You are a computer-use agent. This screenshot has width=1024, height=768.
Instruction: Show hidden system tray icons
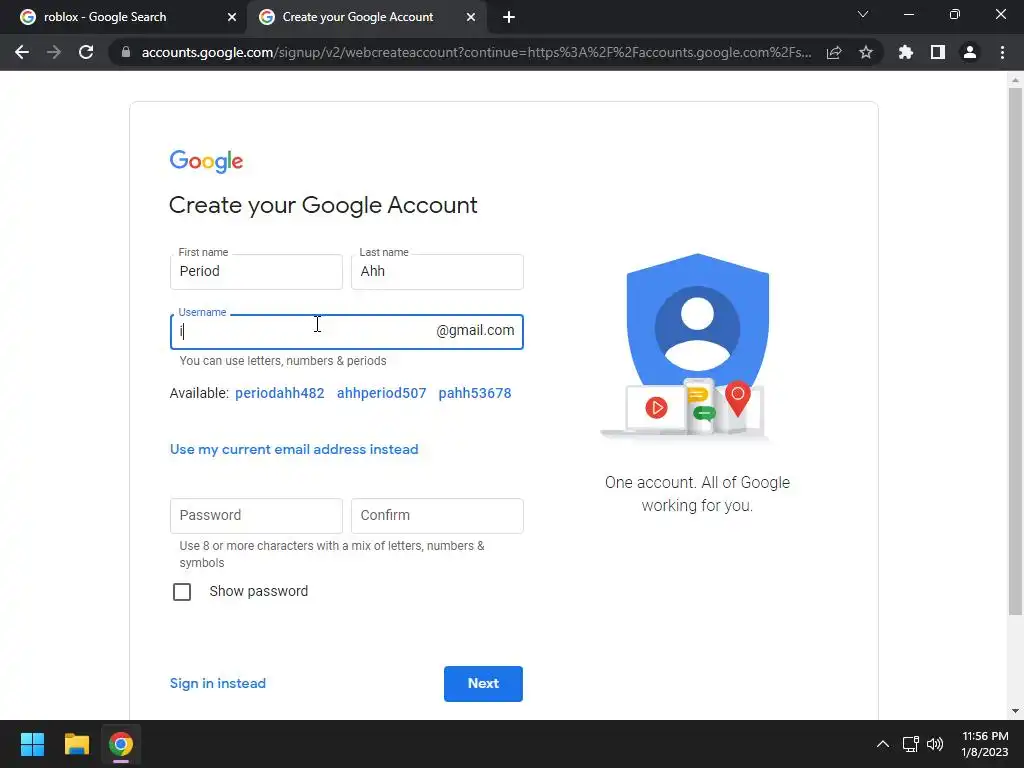882,744
